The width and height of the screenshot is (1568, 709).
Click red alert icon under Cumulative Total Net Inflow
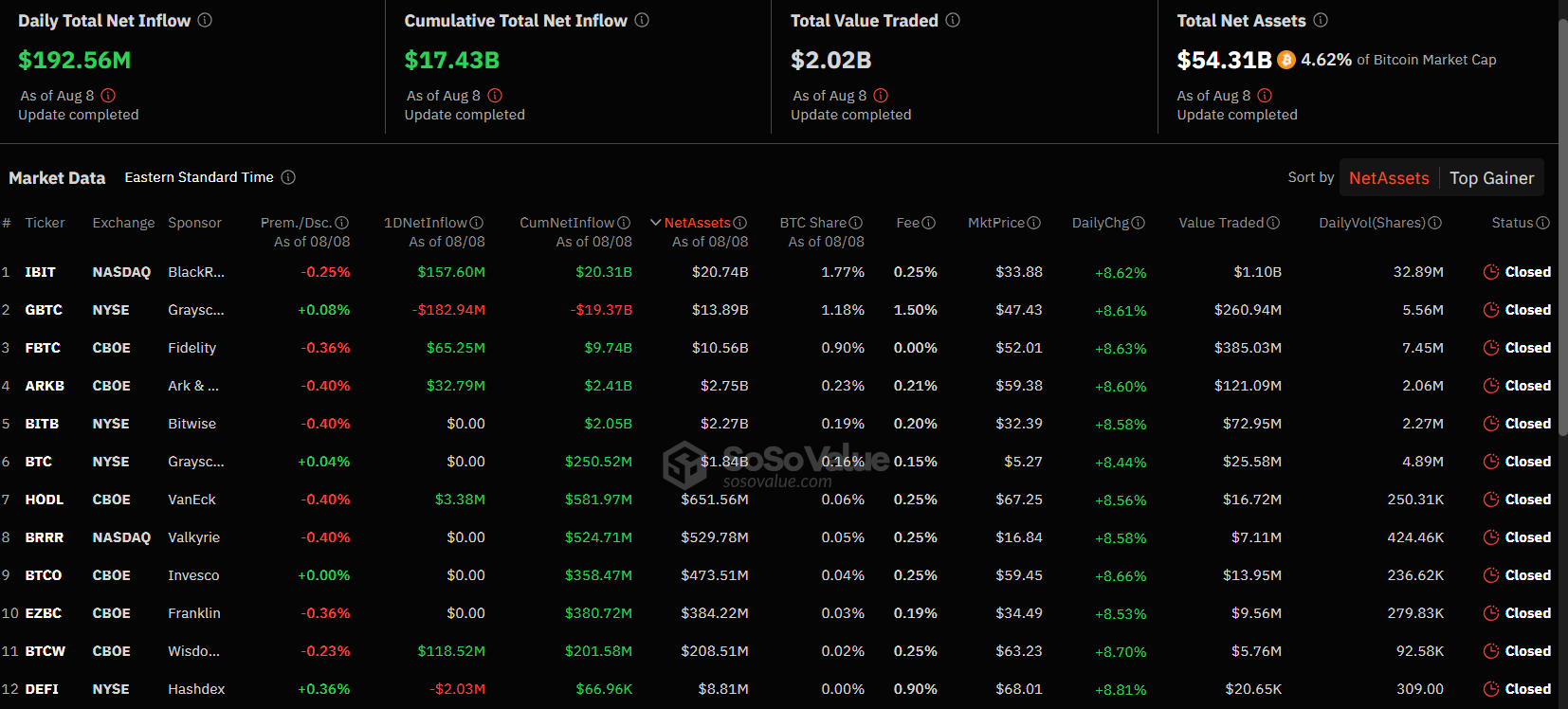coord(495,96)
